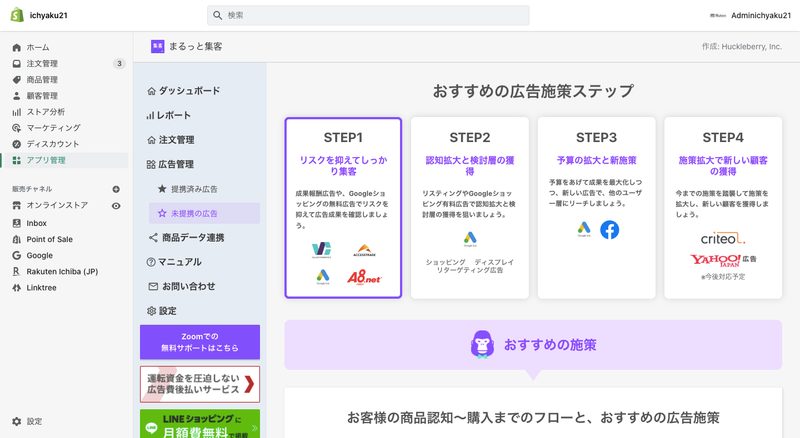Click 施策拡大で新しい顧客の獲得 heading text

[x=723, y=165]
